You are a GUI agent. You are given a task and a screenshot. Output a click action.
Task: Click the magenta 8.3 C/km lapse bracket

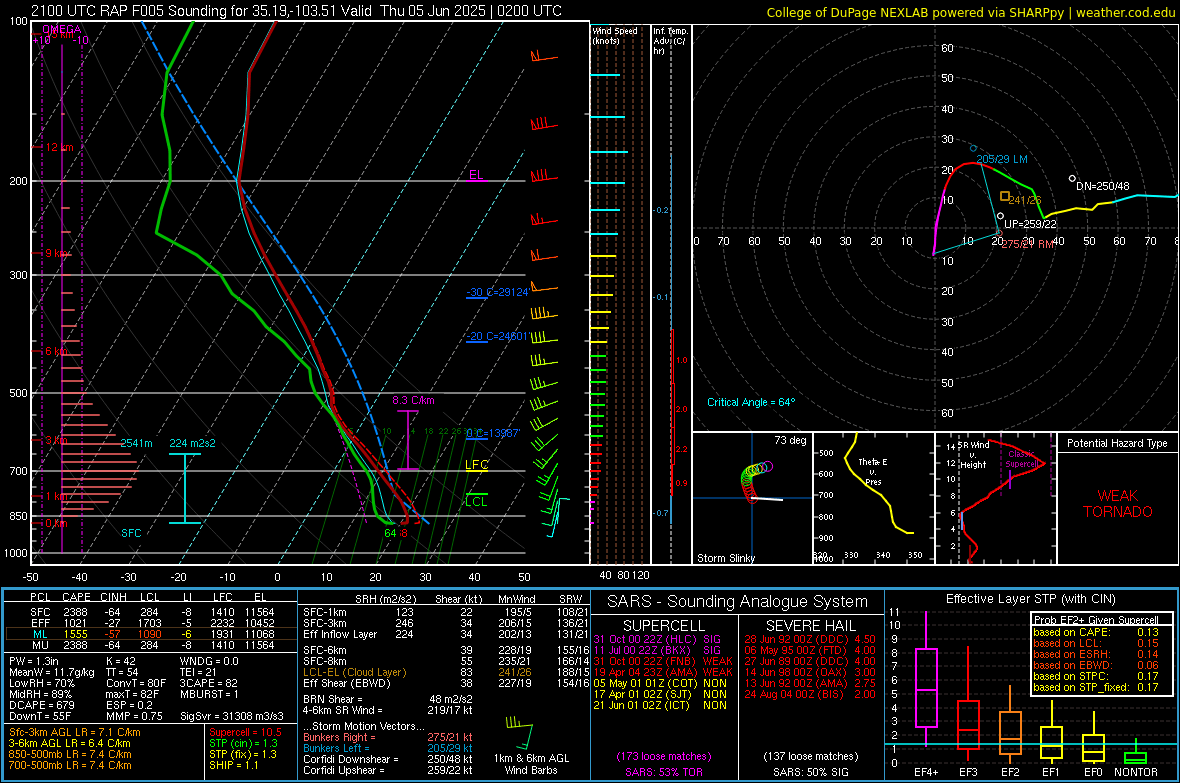[407, 440]
